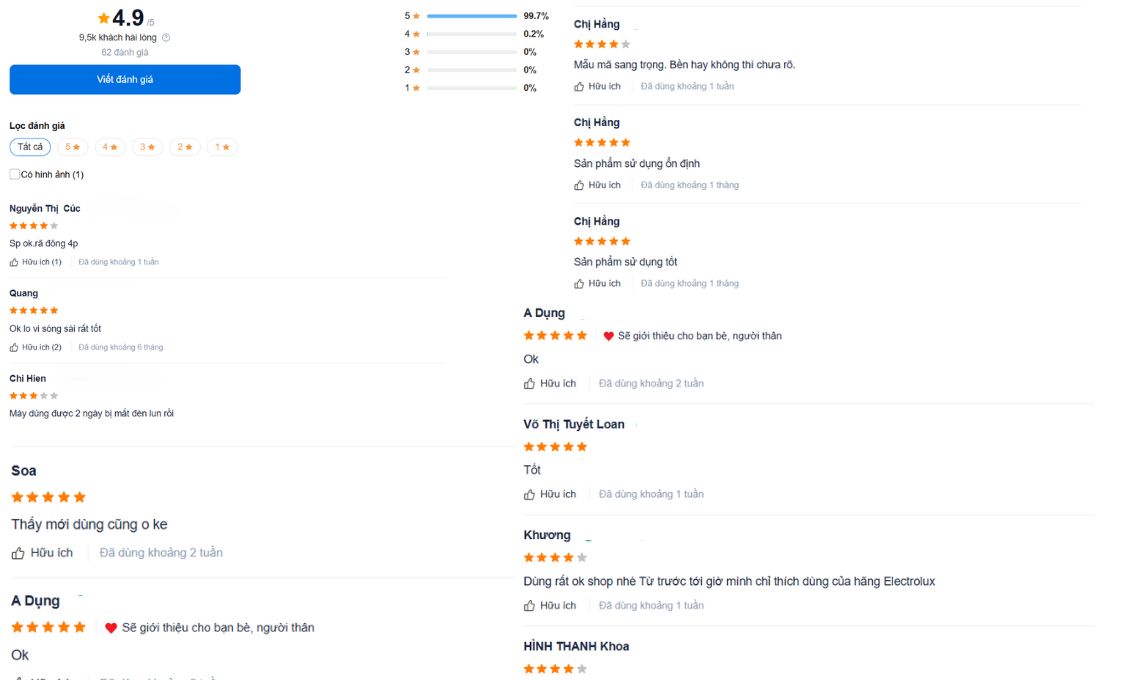This screenshot has height=680, width=1134.
Task: Click thumbs-up icon on Khương's review
Action: point(530,605)
